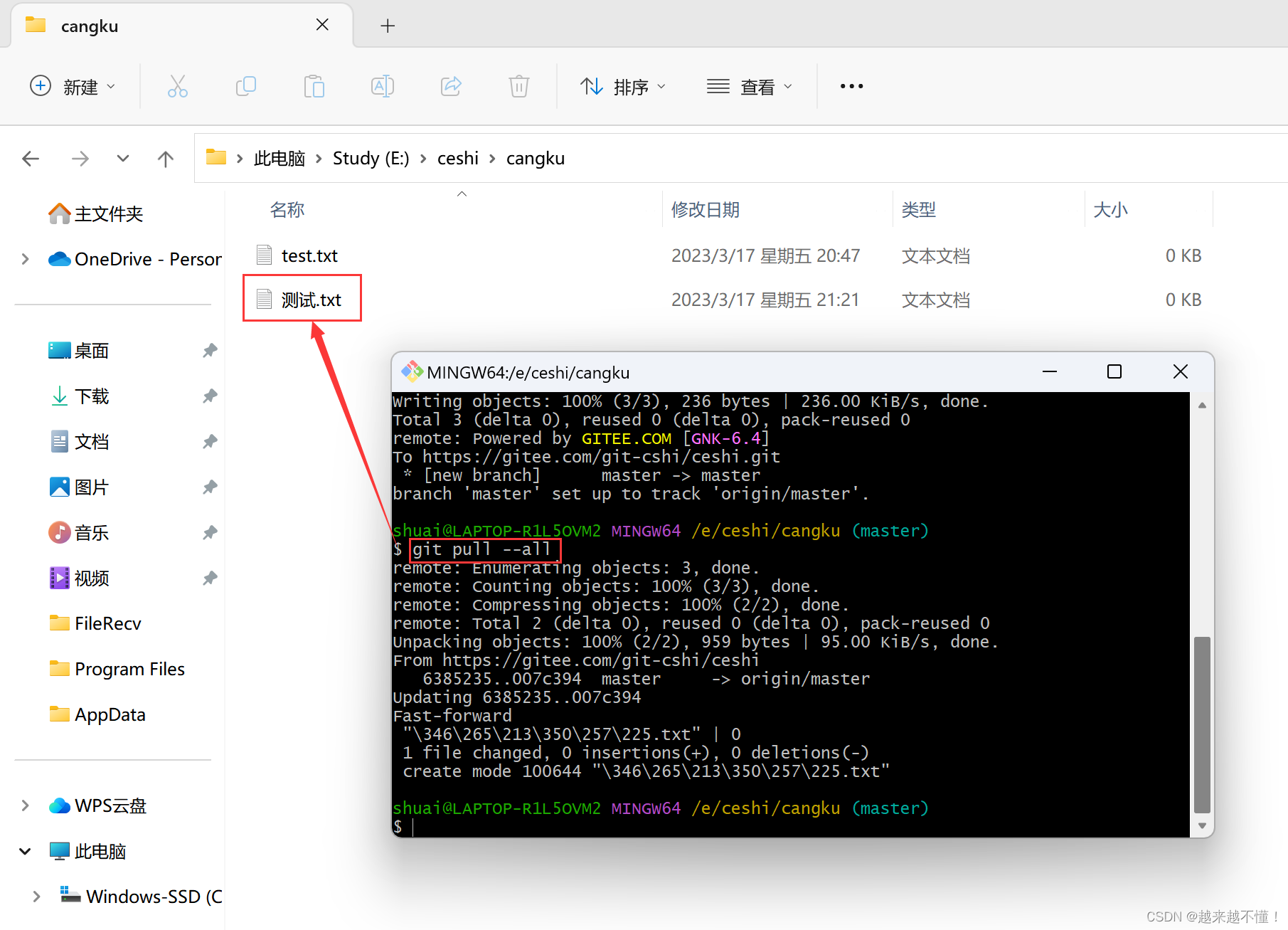Sort by 类型 column header

click(919, 210)
